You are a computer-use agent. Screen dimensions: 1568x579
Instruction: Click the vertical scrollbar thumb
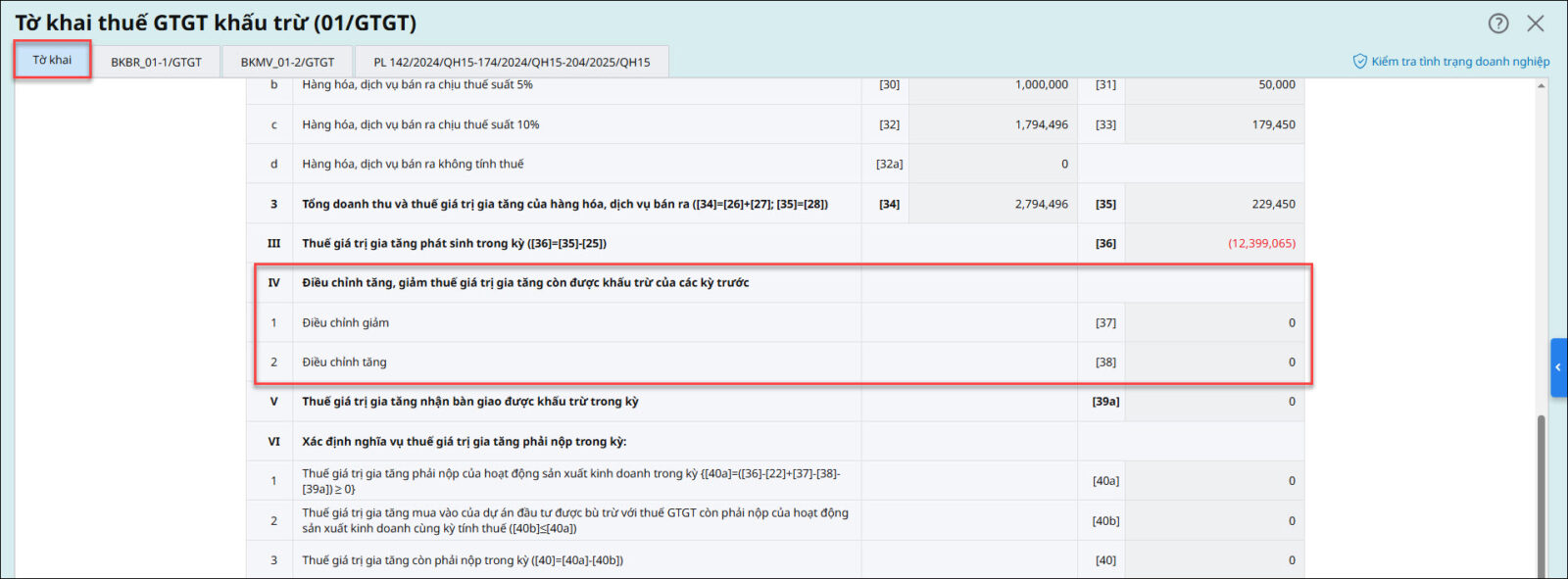[x=1542, y=490]
